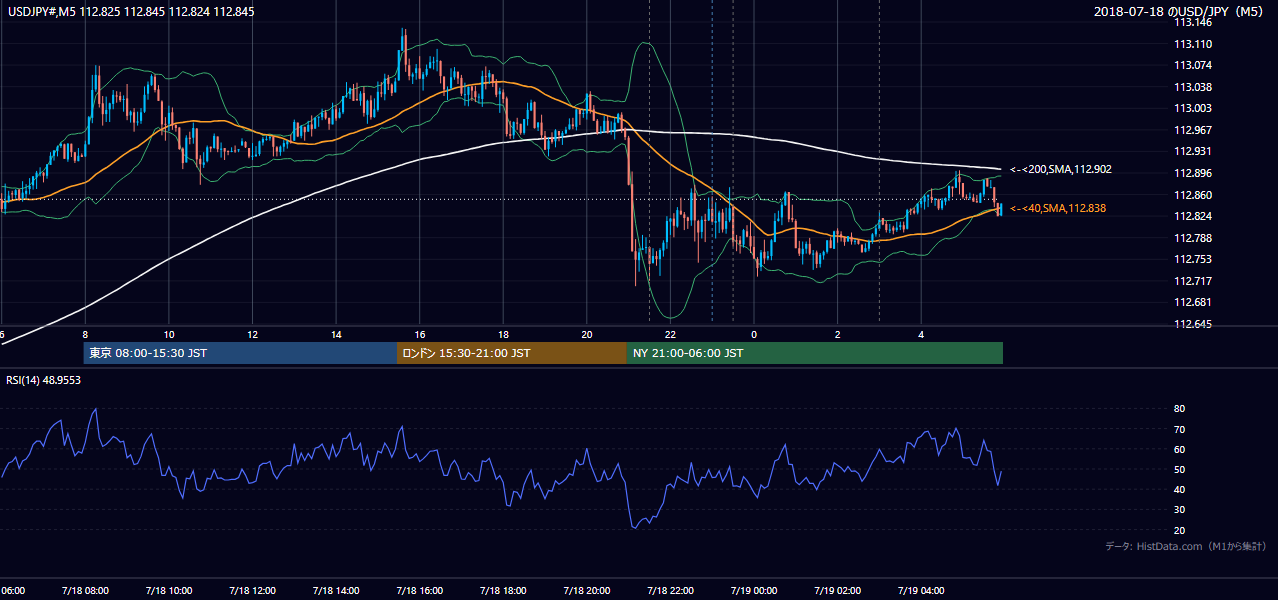The width and height of the screenshot is (1278, 600).
Task: Click the RSI scale value 50
Action: click(x=1179, y=469)
